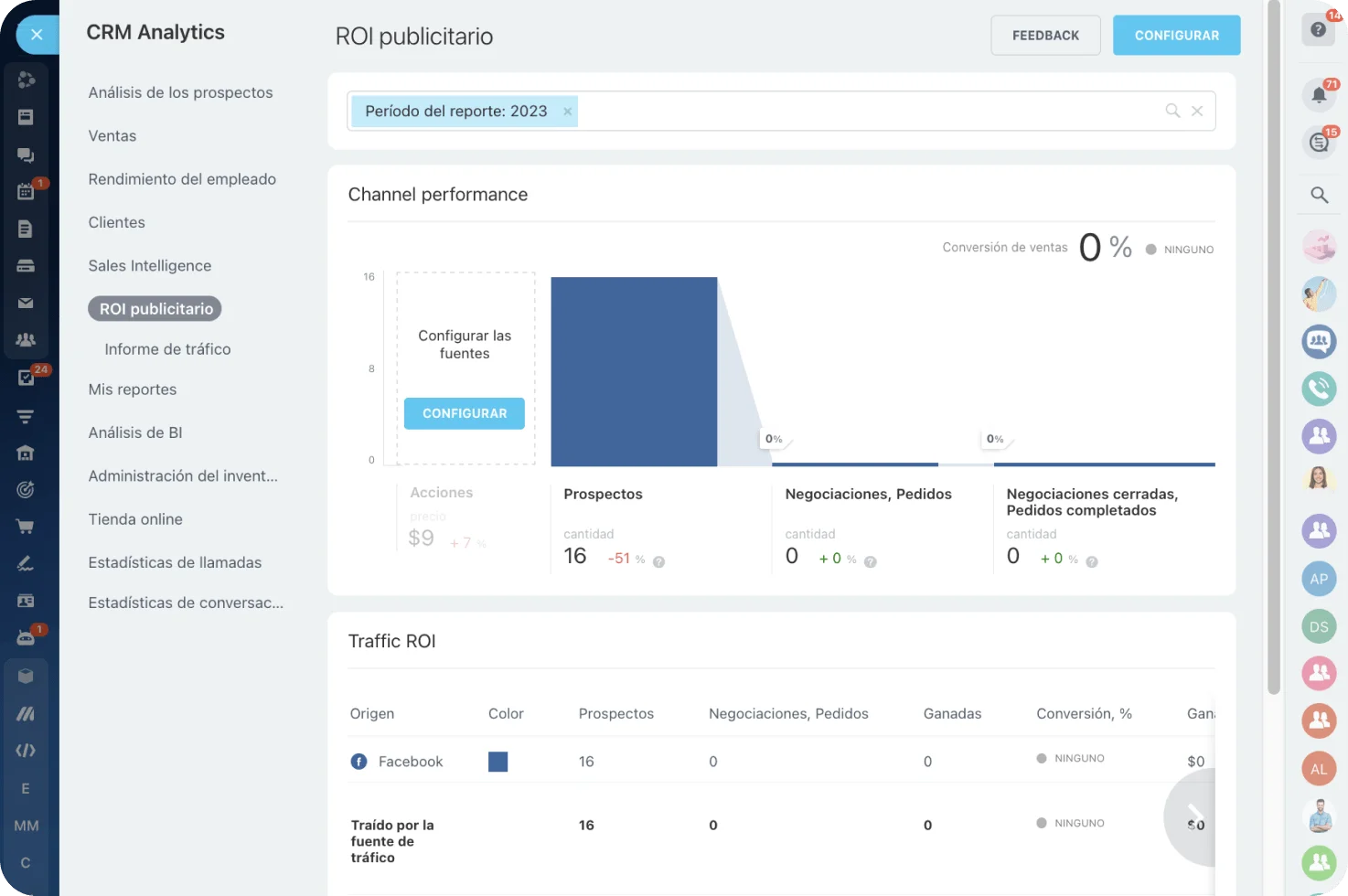Open the Help icon with badge 14
The width and height of the screenshot is (1348, 896).
coord(1319,28)
